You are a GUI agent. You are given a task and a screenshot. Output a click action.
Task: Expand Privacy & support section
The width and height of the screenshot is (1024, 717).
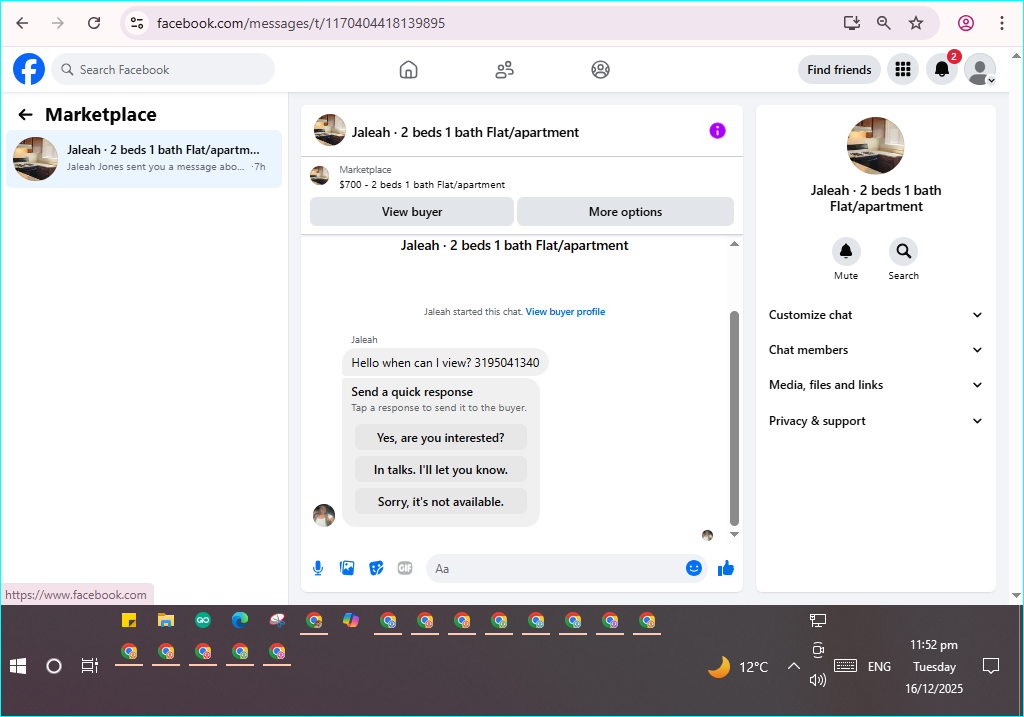pyautogui.click(x=875, y=421)
